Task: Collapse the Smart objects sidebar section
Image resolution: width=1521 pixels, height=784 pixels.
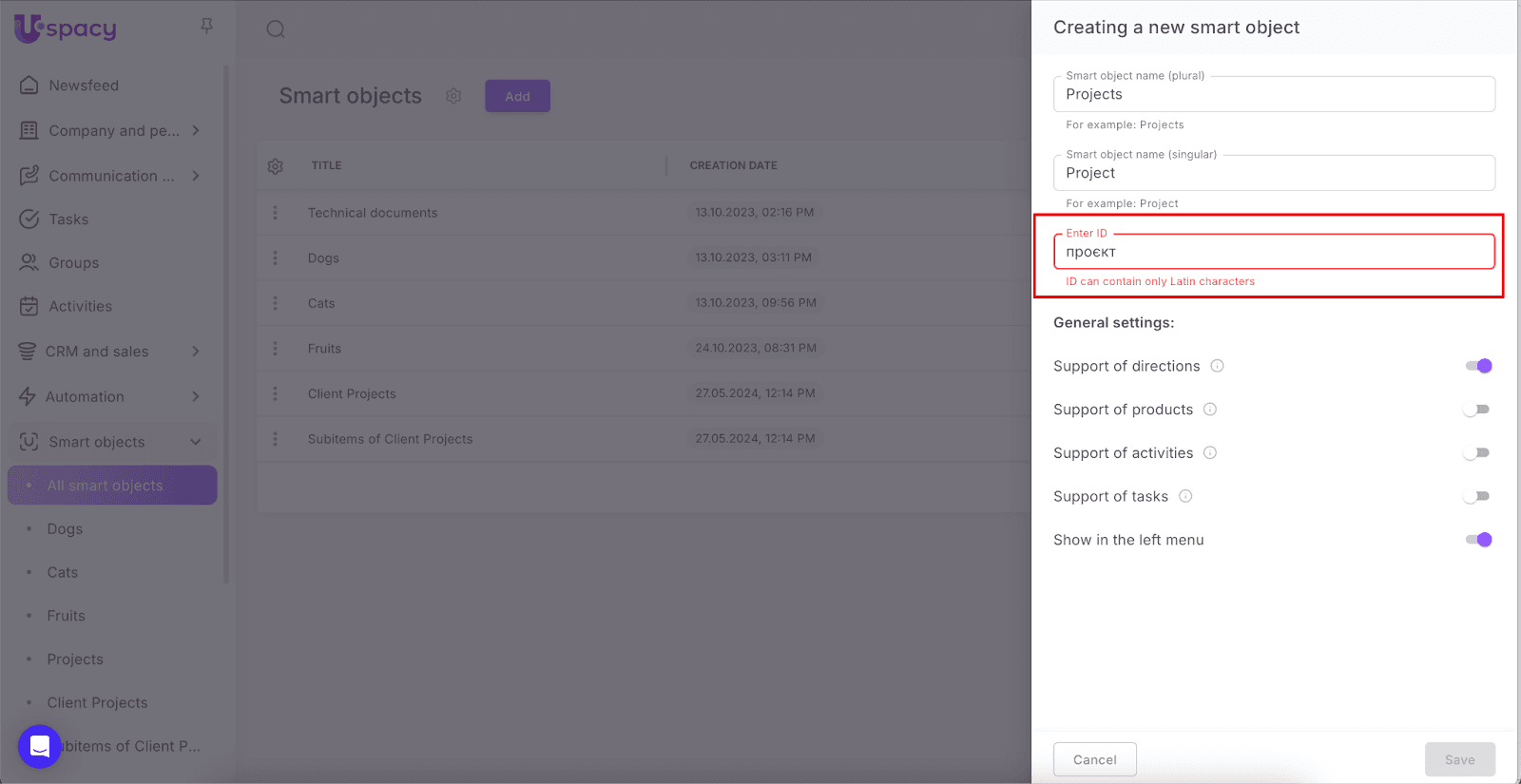Action: click(x=196, y=442)
